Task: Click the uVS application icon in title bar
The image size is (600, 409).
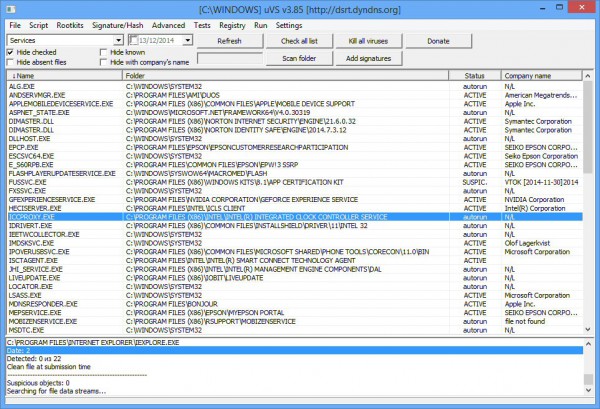Action: pyautogui.click(x=11, y=9)
